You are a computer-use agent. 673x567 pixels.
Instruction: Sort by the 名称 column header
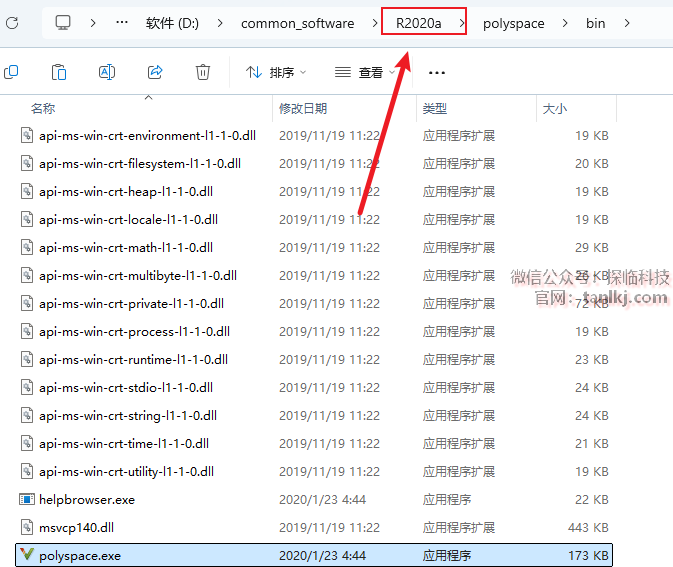(43, 109)
